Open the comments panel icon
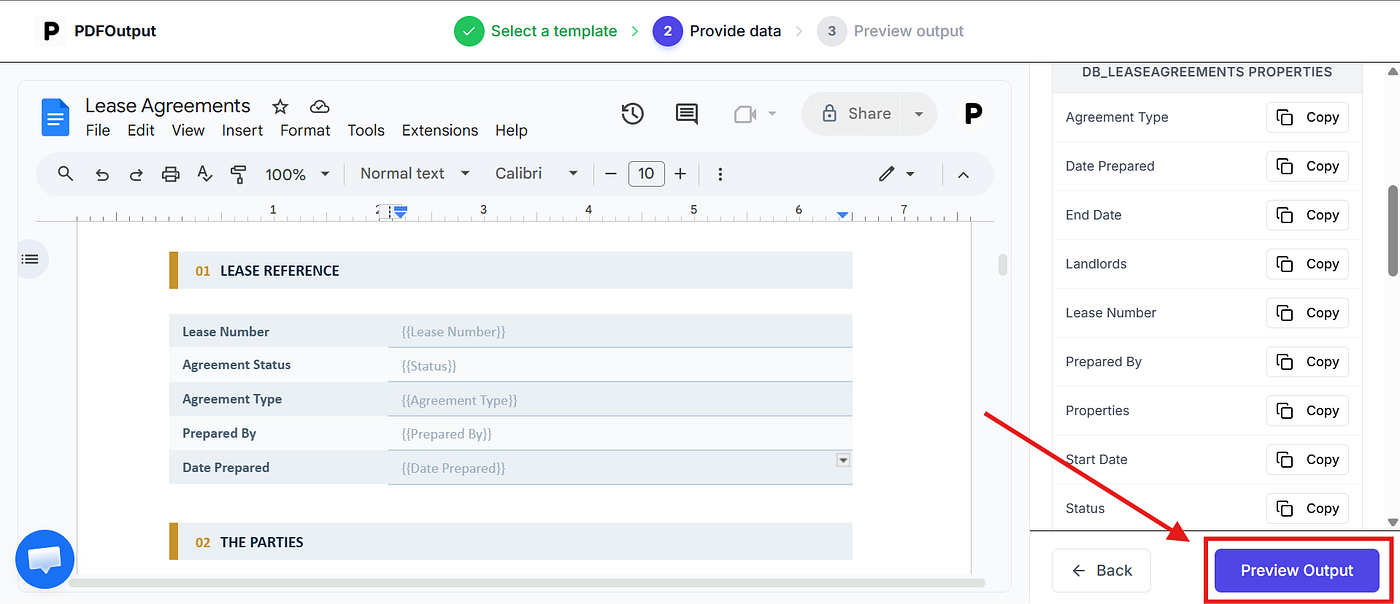1400x604 pixels. coord(687,114)
